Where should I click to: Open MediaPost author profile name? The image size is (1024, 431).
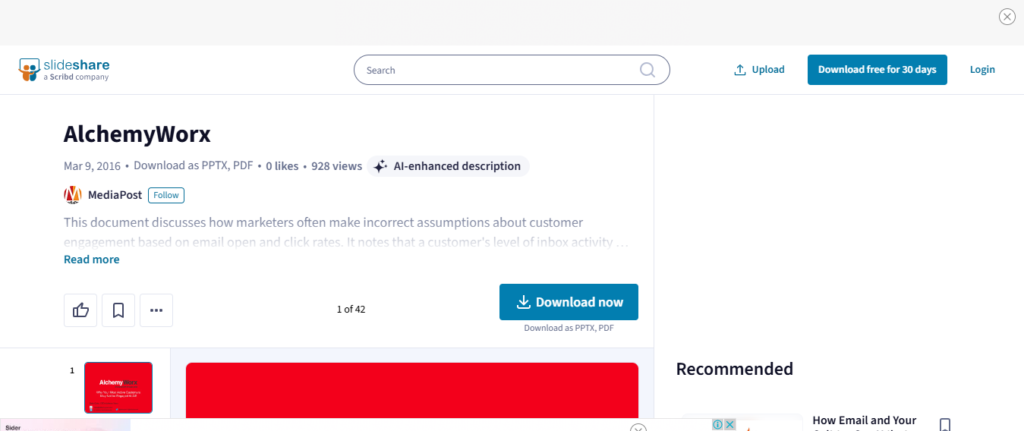pyautogui.click(x=115, y=195)
